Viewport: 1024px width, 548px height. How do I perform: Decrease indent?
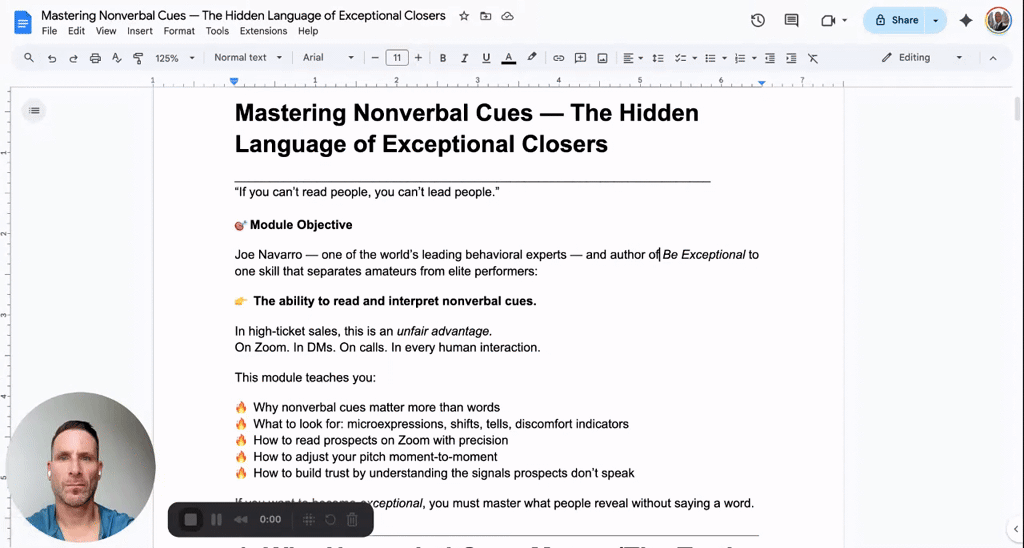(x=770, y=58)
